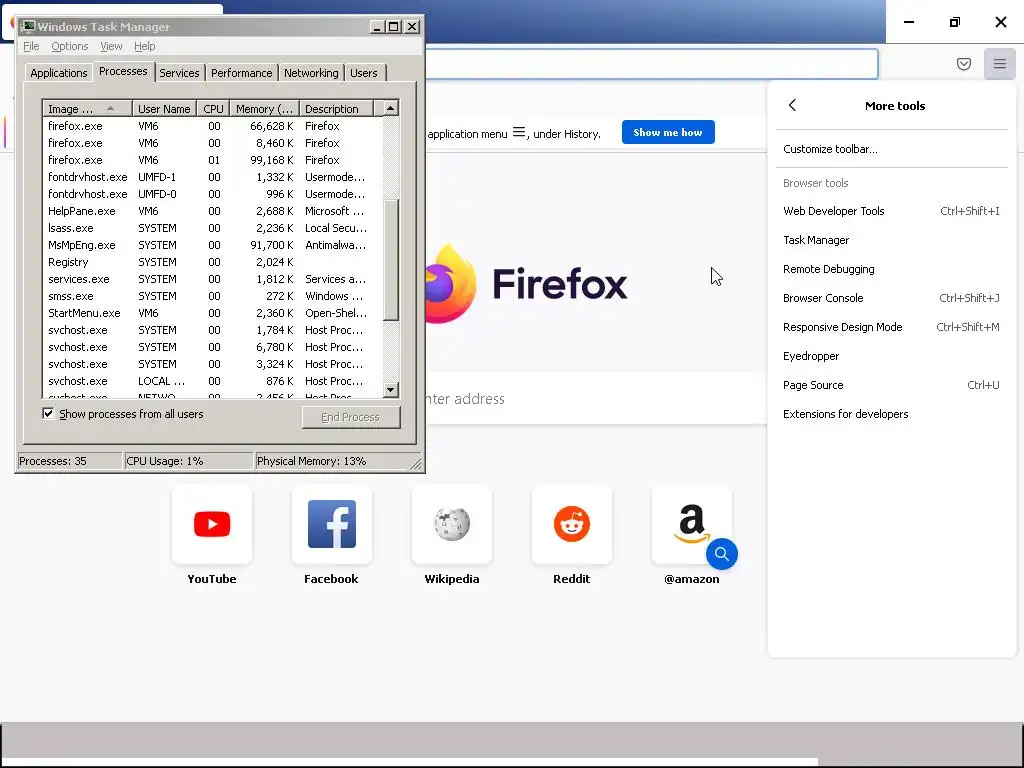Image resolution: width=1024 pixels, height=768 pixels.
Task: Select the firefox.exe row using 99,168 K
Action: tap(212, 160)
